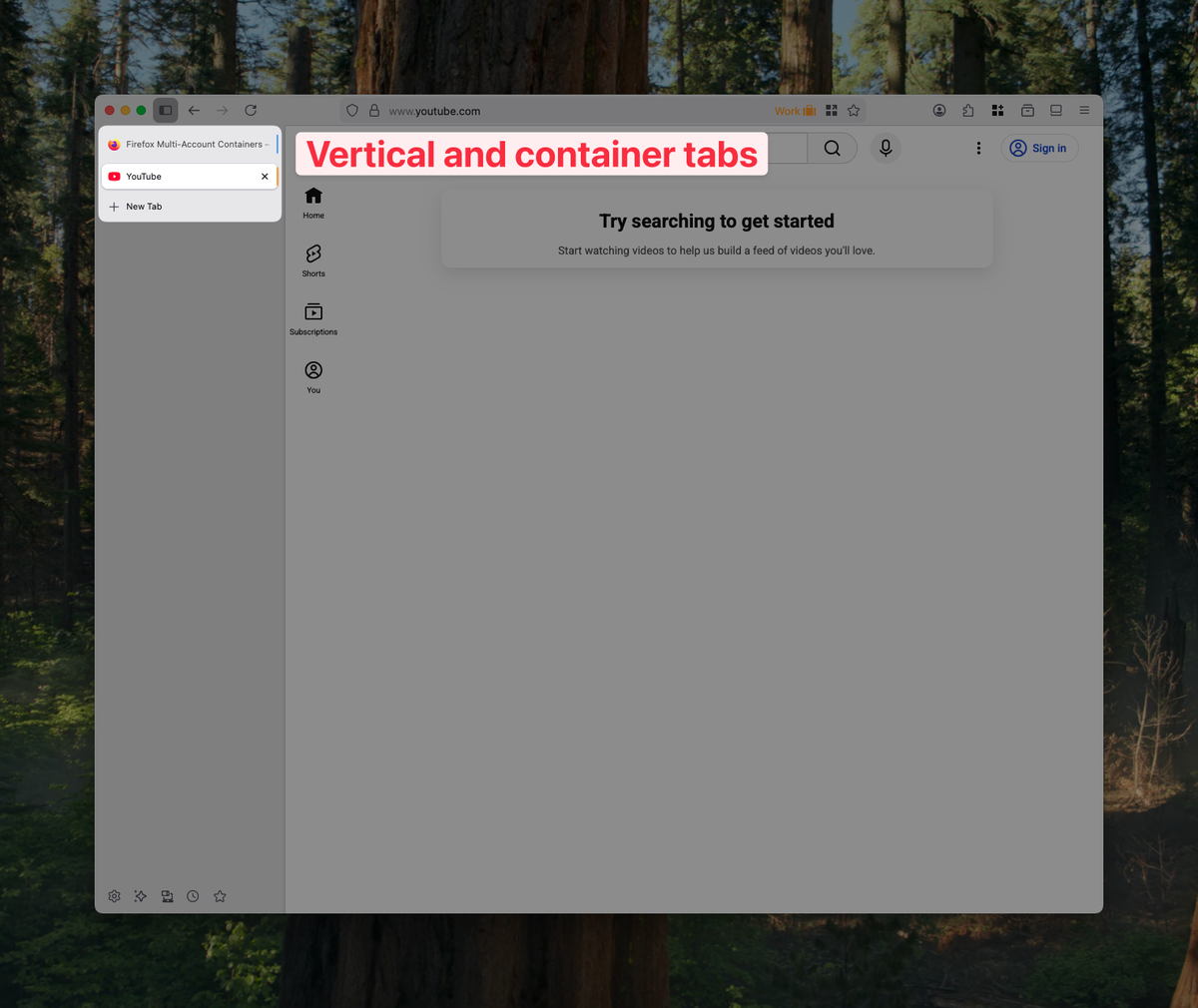1198x1008 pixels.
Task: Click the Sign in button on YouTube
Action: coord(1039,148)
